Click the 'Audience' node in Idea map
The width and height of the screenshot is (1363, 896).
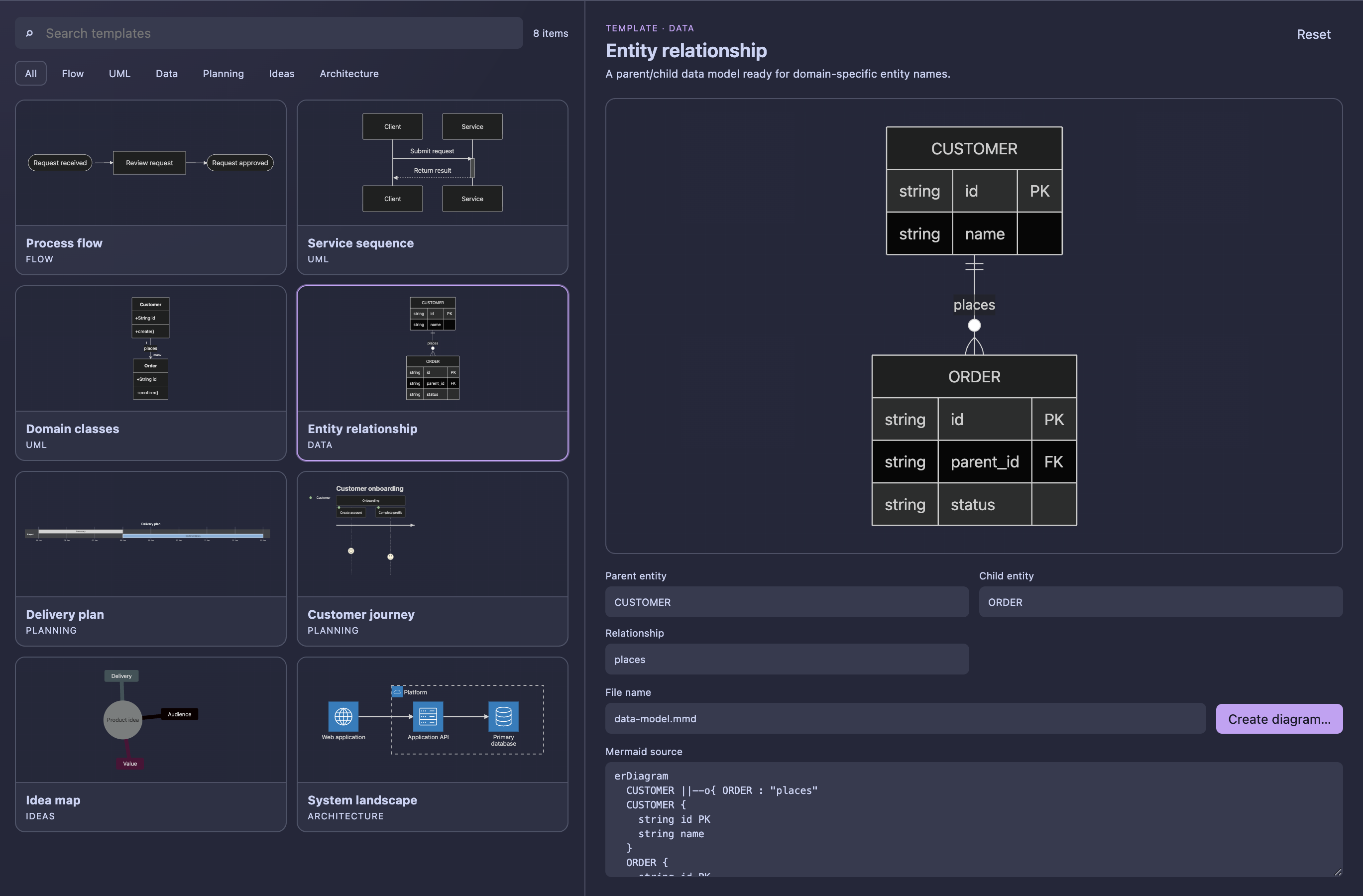[179, 714]
